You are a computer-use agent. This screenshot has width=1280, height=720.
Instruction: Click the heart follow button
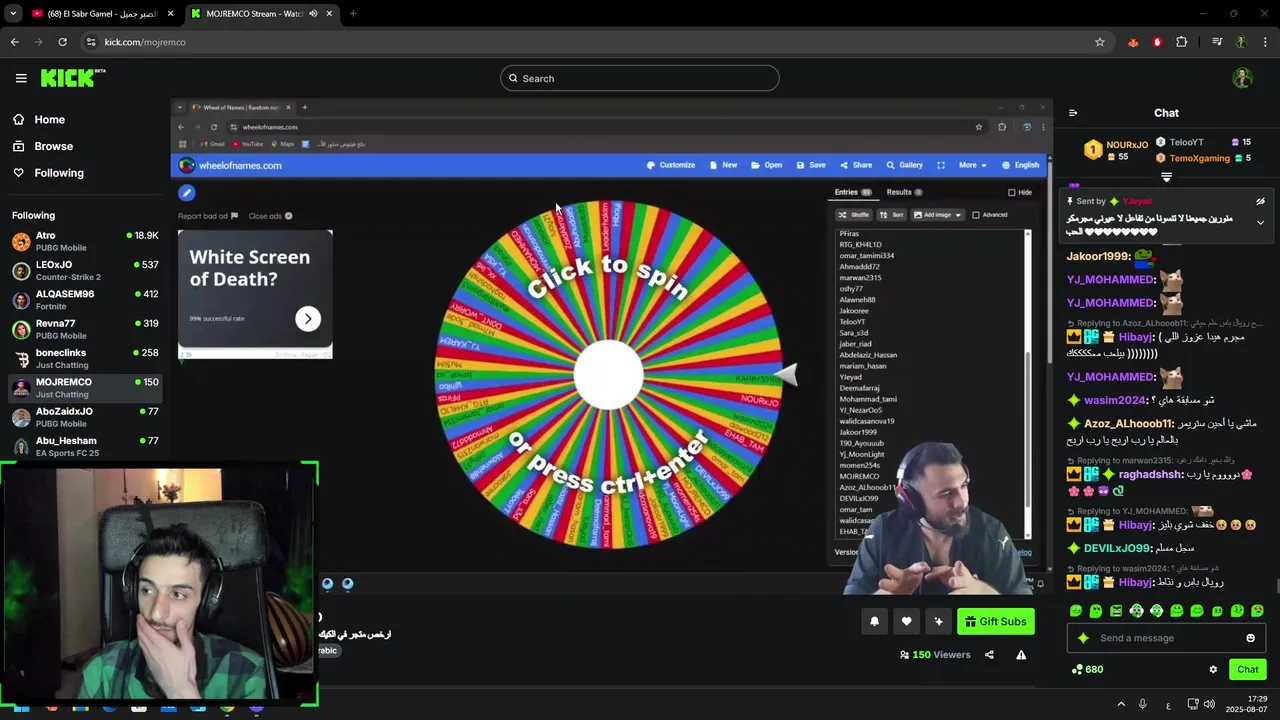(906, 621)
